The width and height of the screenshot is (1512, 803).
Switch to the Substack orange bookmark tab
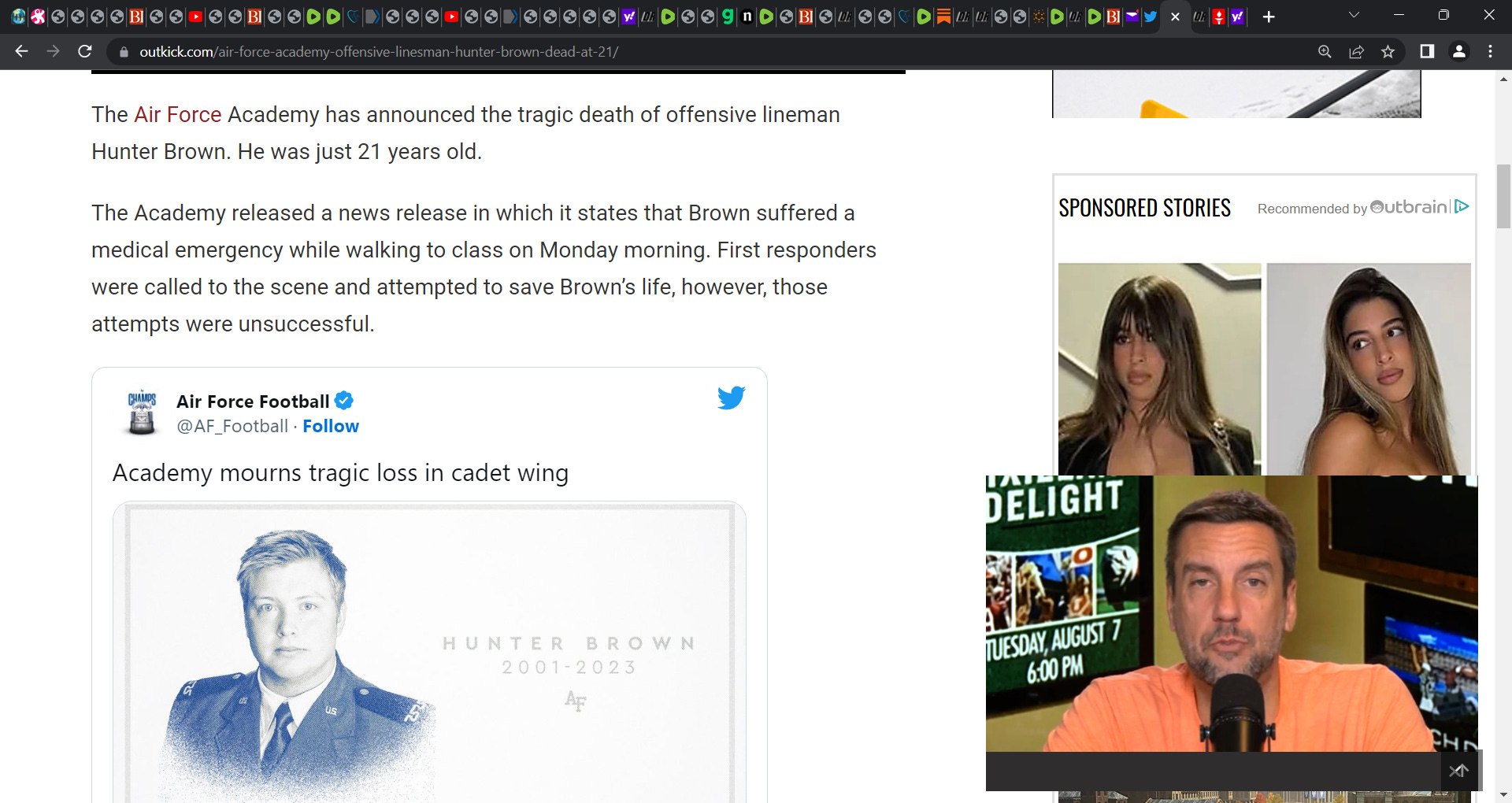943,17
